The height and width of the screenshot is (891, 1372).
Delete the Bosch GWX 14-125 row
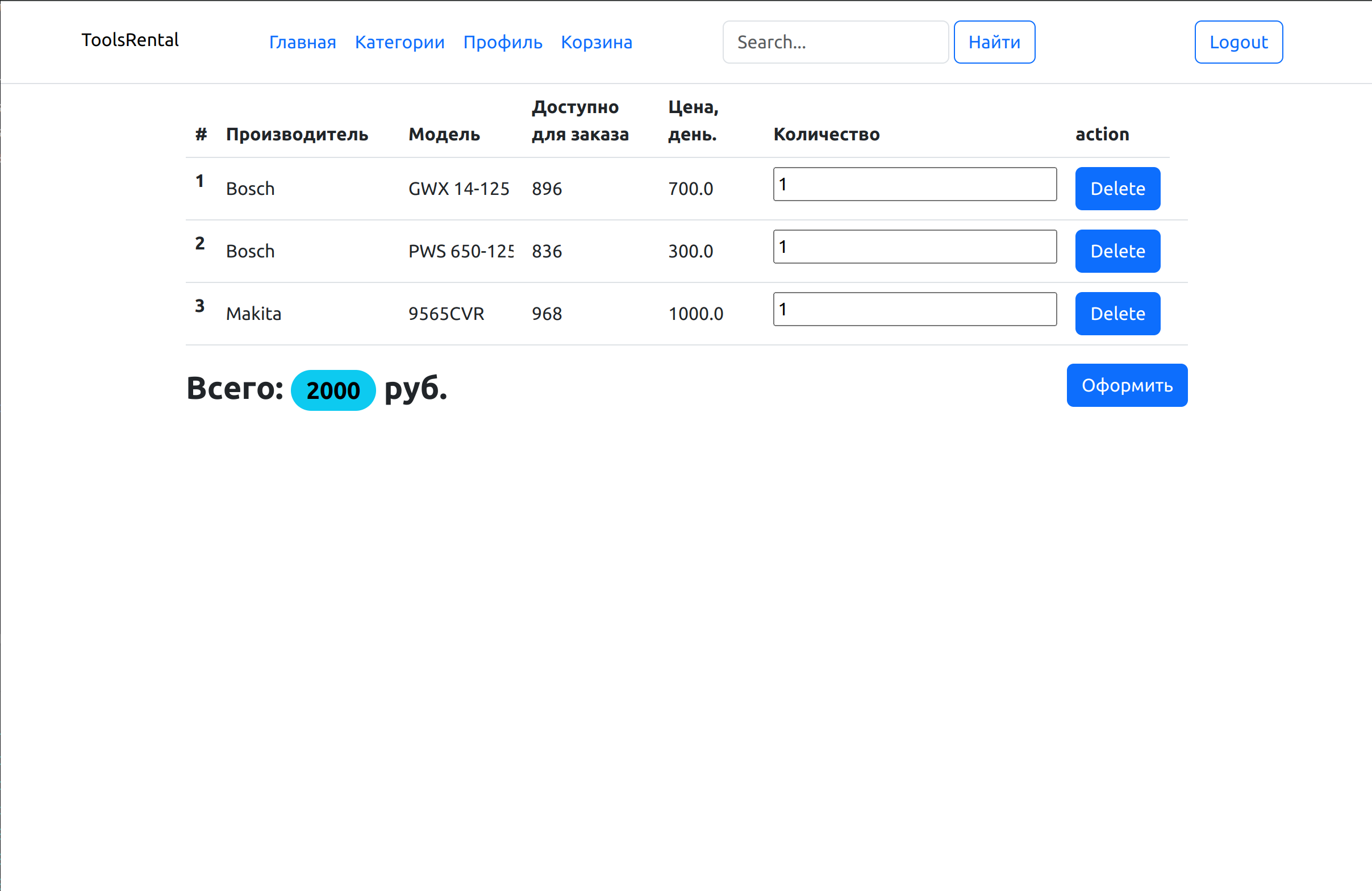click(1116, 189)
